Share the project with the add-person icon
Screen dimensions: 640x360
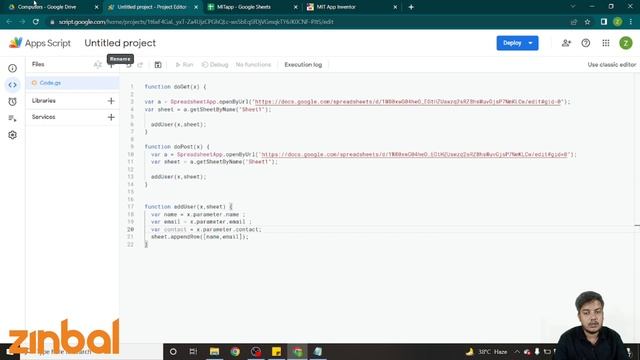click(x=566, y=43)
